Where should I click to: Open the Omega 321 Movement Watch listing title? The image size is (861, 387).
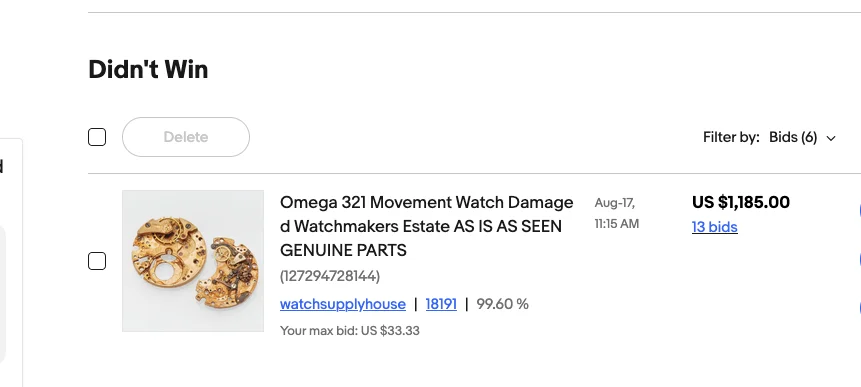coord(427,226)
